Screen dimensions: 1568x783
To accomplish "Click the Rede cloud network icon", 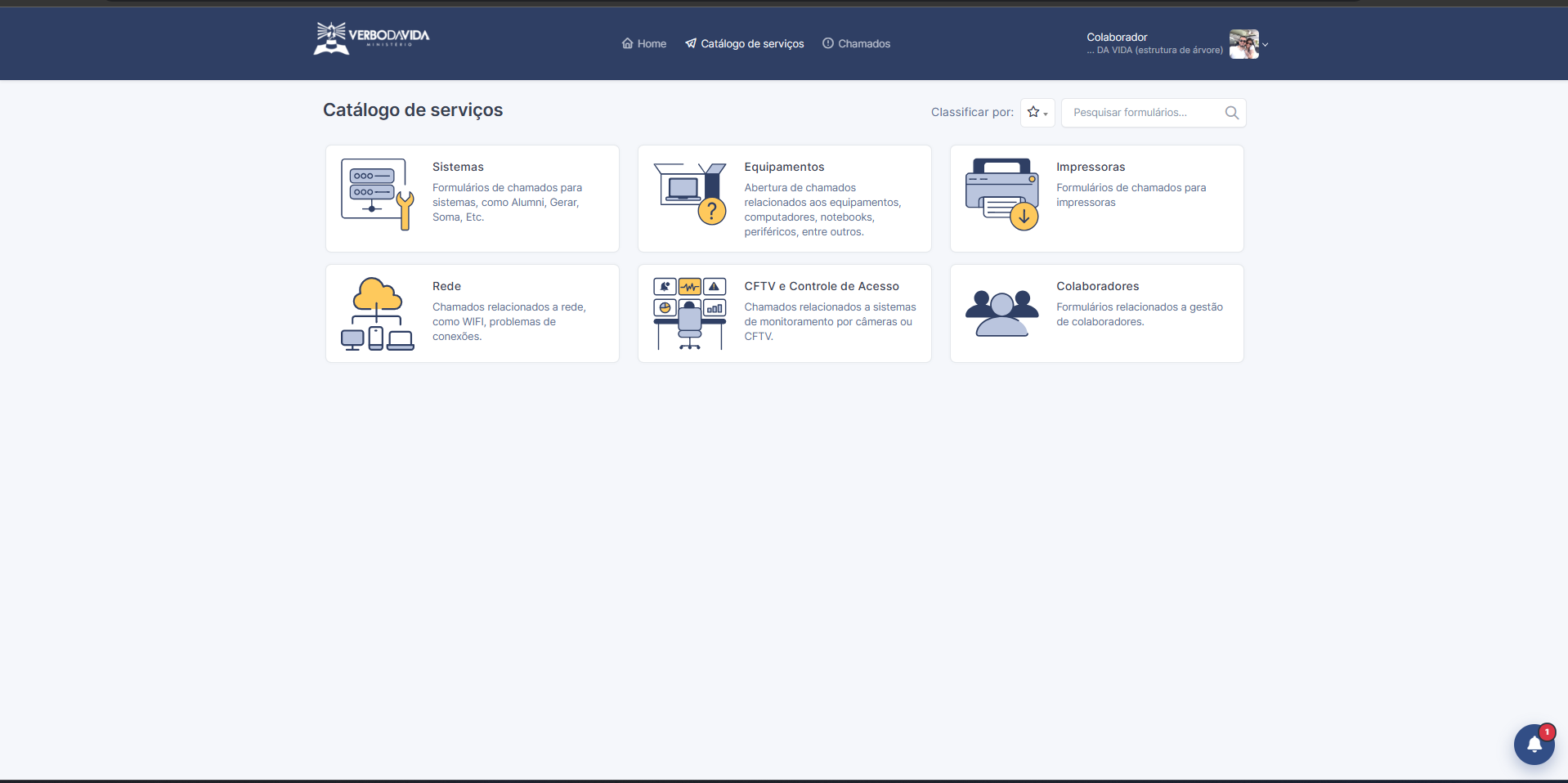I will point(377,314).
